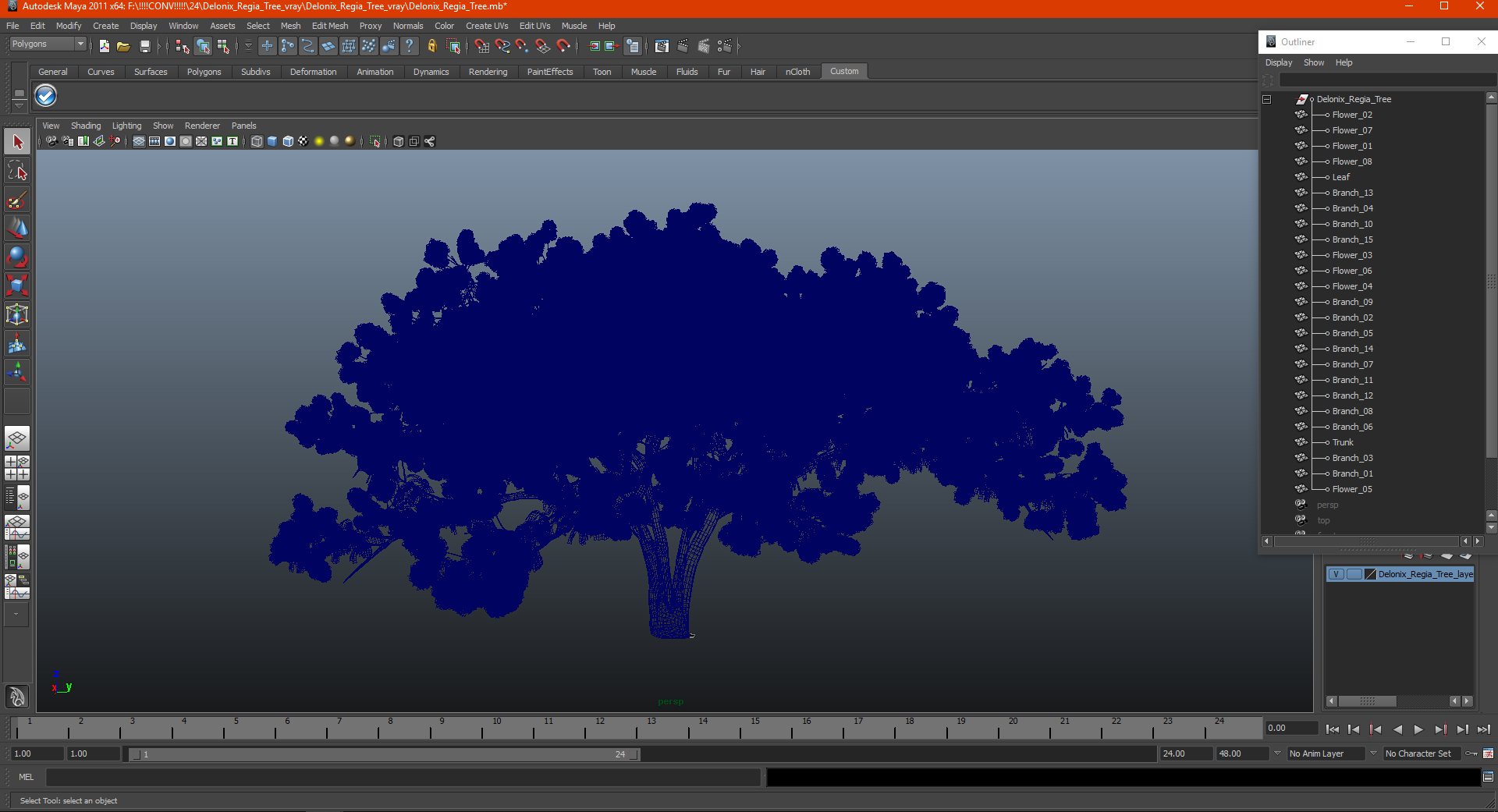Click the Lock Selection padlock icon
1498x812 pixels.
pos(432,47)
